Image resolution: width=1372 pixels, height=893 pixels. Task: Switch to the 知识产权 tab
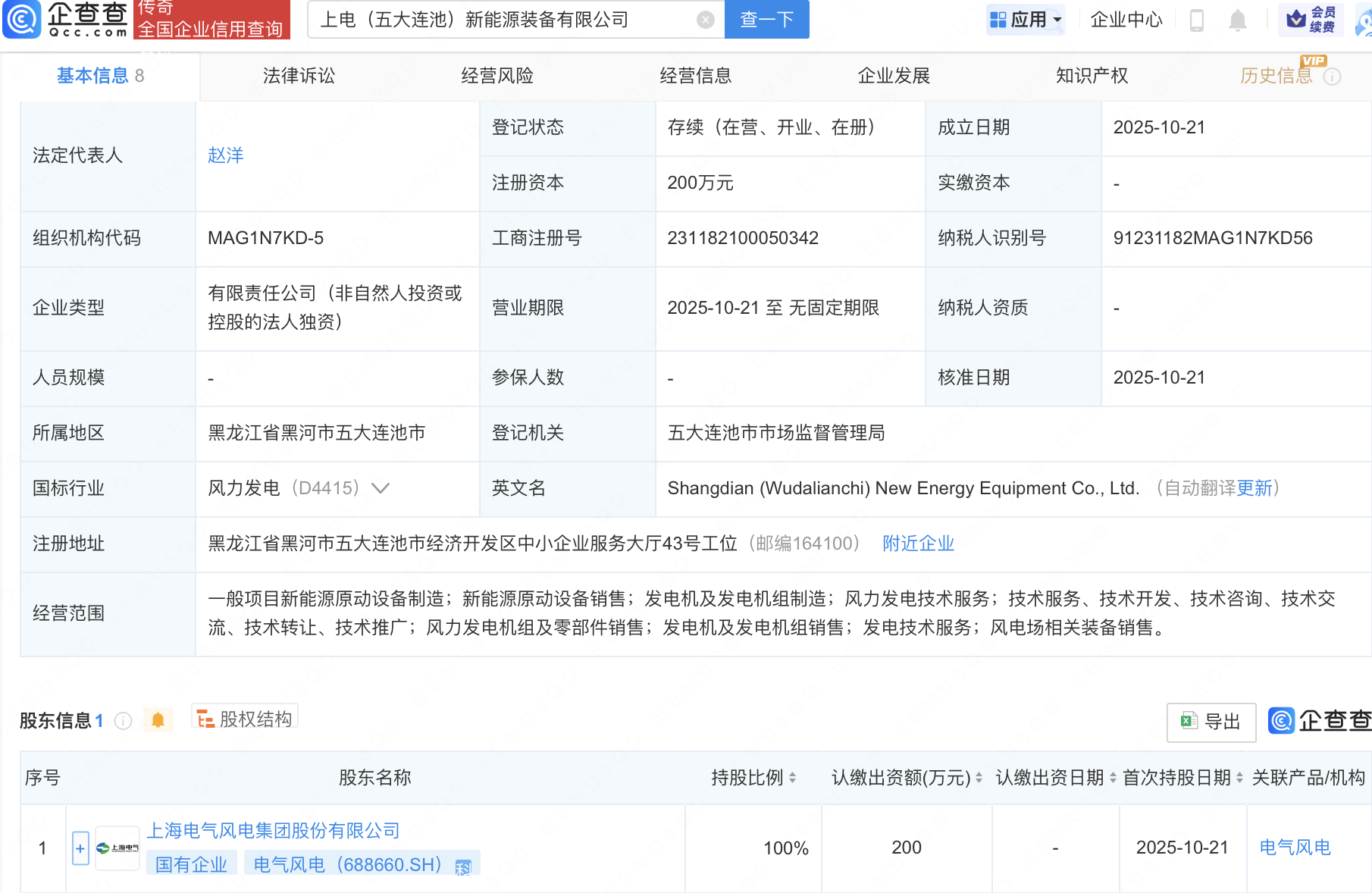(x=1092, y=76)
